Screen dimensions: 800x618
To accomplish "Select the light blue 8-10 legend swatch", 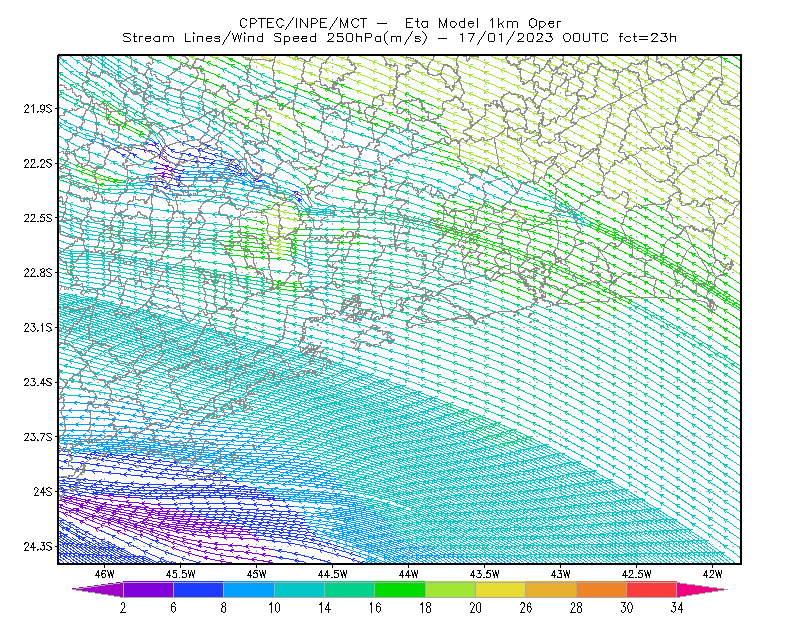I will (x=249, y=590).
